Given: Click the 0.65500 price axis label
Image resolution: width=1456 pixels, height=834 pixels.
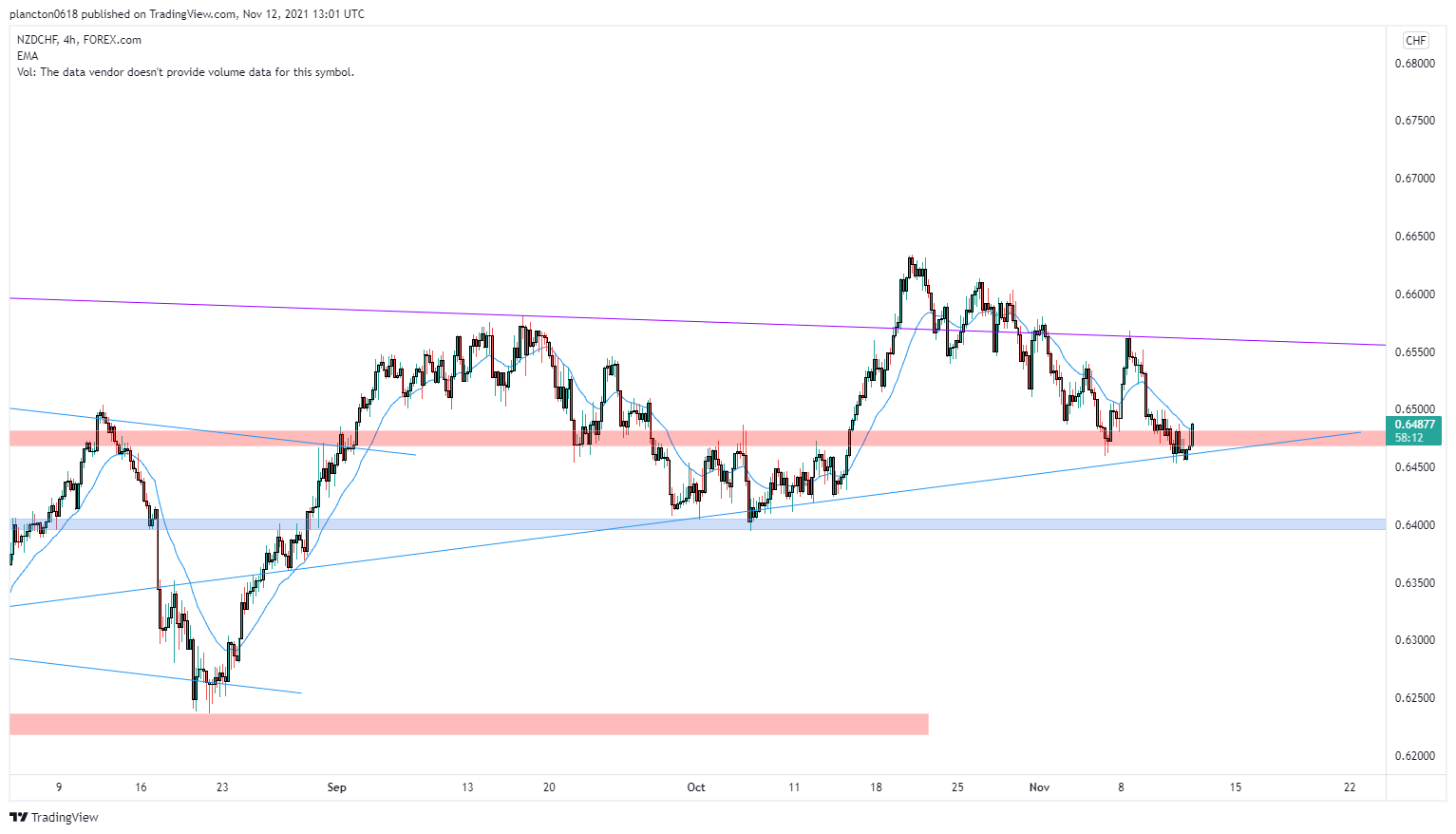Looking at the screenshot, I should [1414, 352].
